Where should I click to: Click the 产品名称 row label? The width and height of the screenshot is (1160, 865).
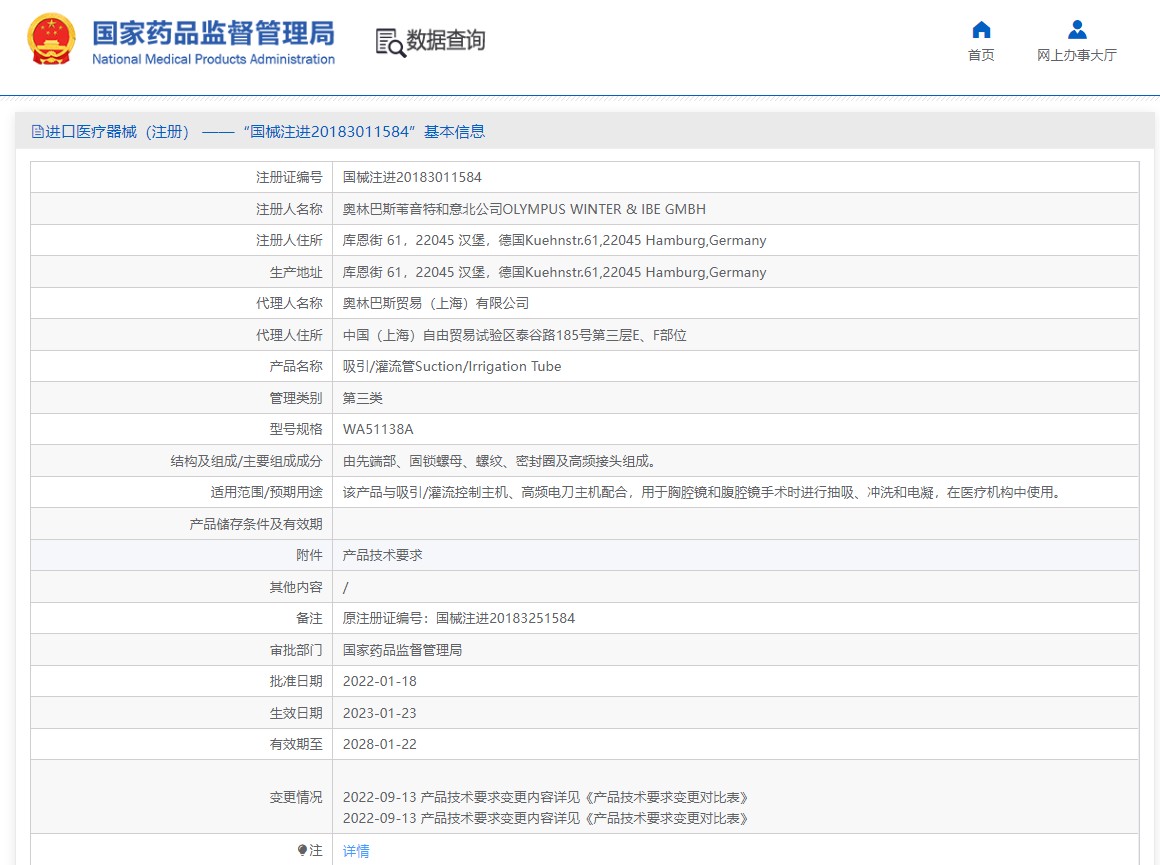pyautogui.click(x=296, y=366)
